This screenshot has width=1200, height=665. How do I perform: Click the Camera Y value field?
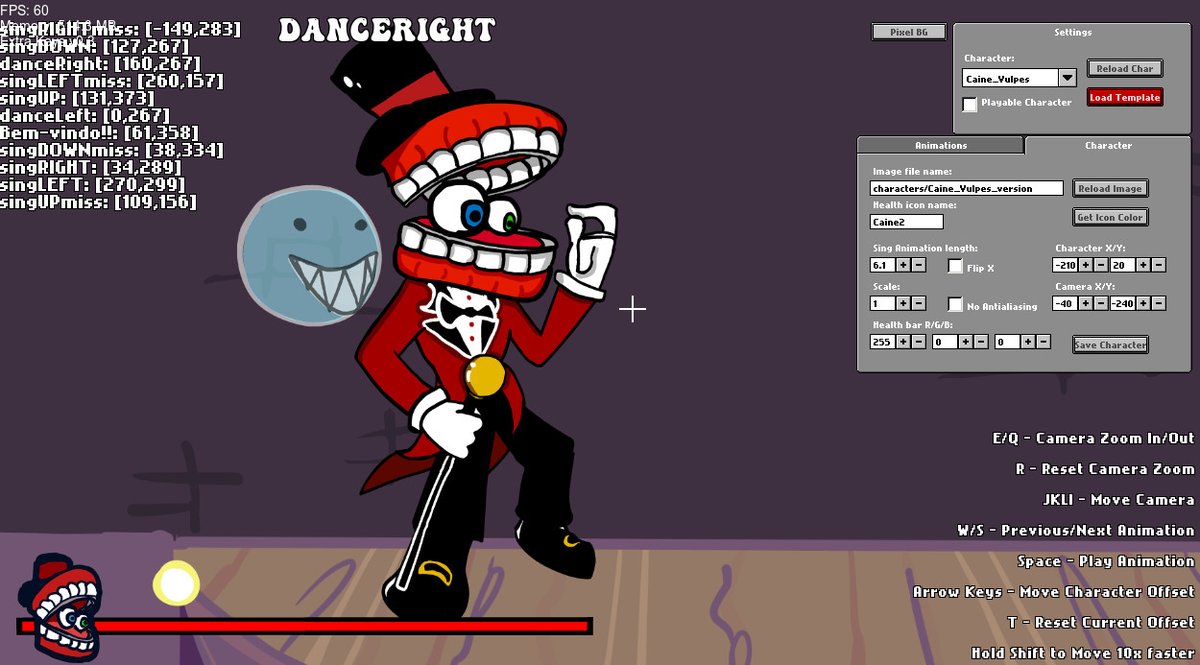click(1122, 303)
